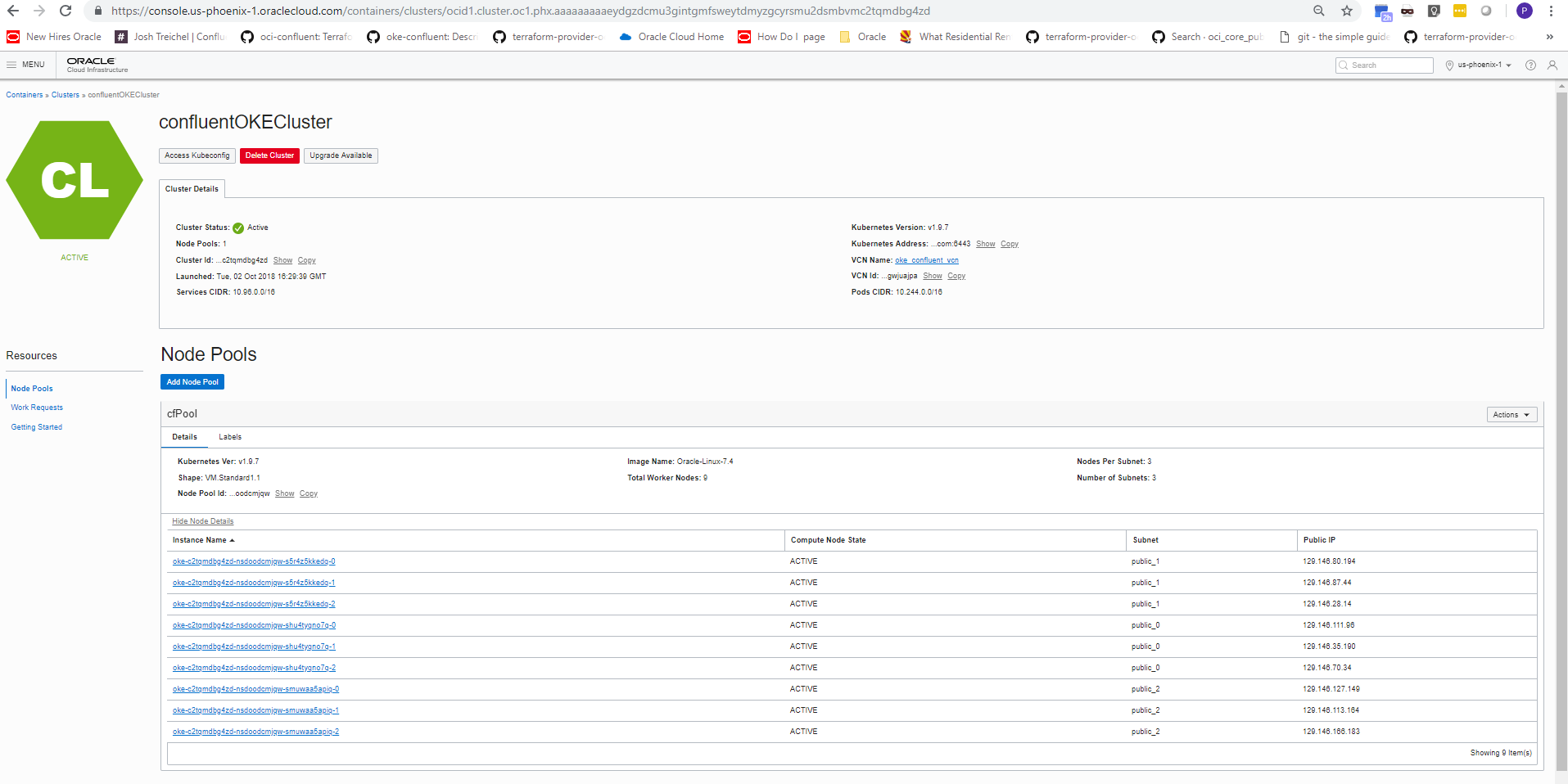
Task: Open instance s5r4z5kkedg-2 link
Action: 254,604
